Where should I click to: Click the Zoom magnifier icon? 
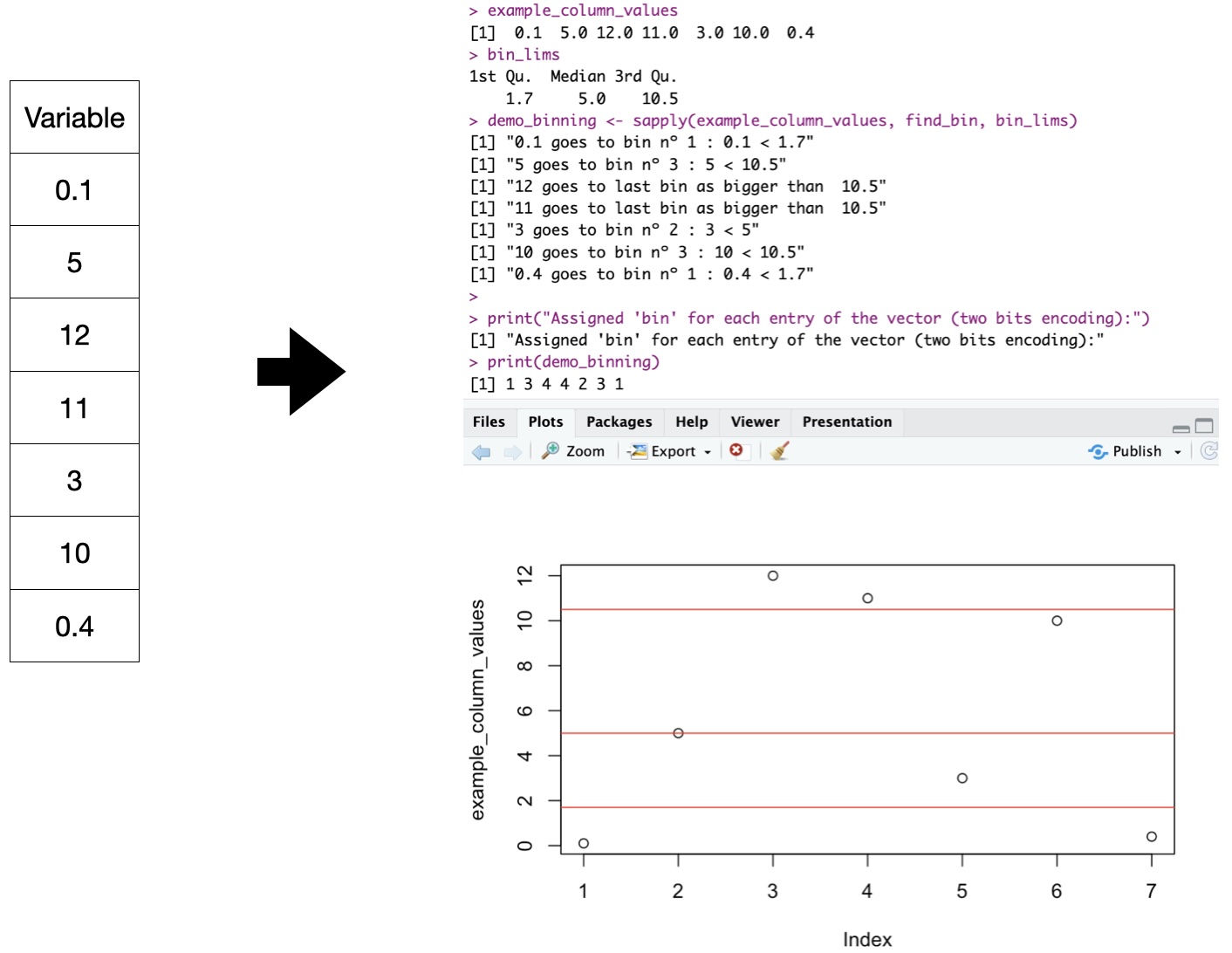click(x=551, y=450)
